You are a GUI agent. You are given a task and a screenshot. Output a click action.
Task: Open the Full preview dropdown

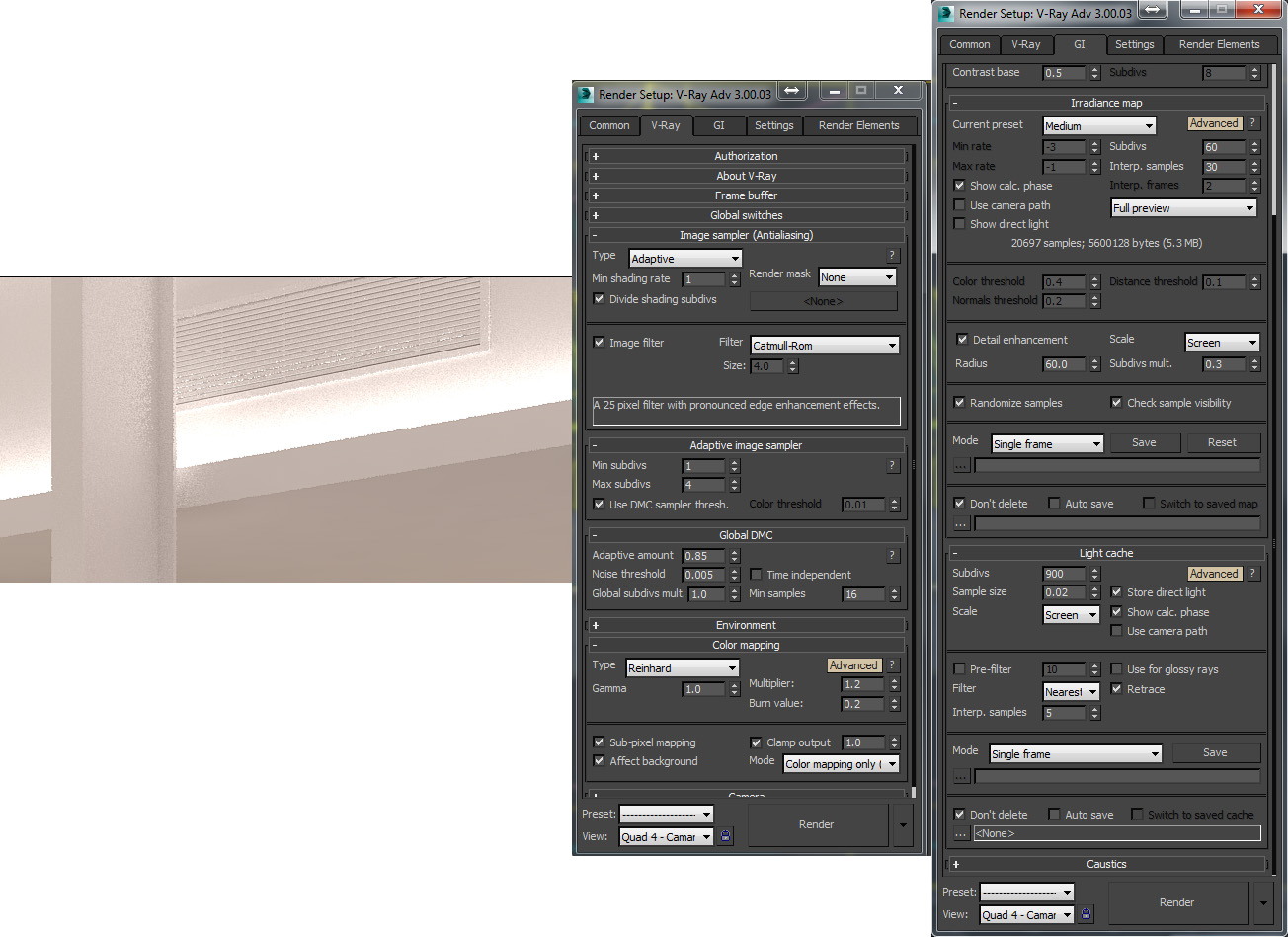coord(1184,208)
